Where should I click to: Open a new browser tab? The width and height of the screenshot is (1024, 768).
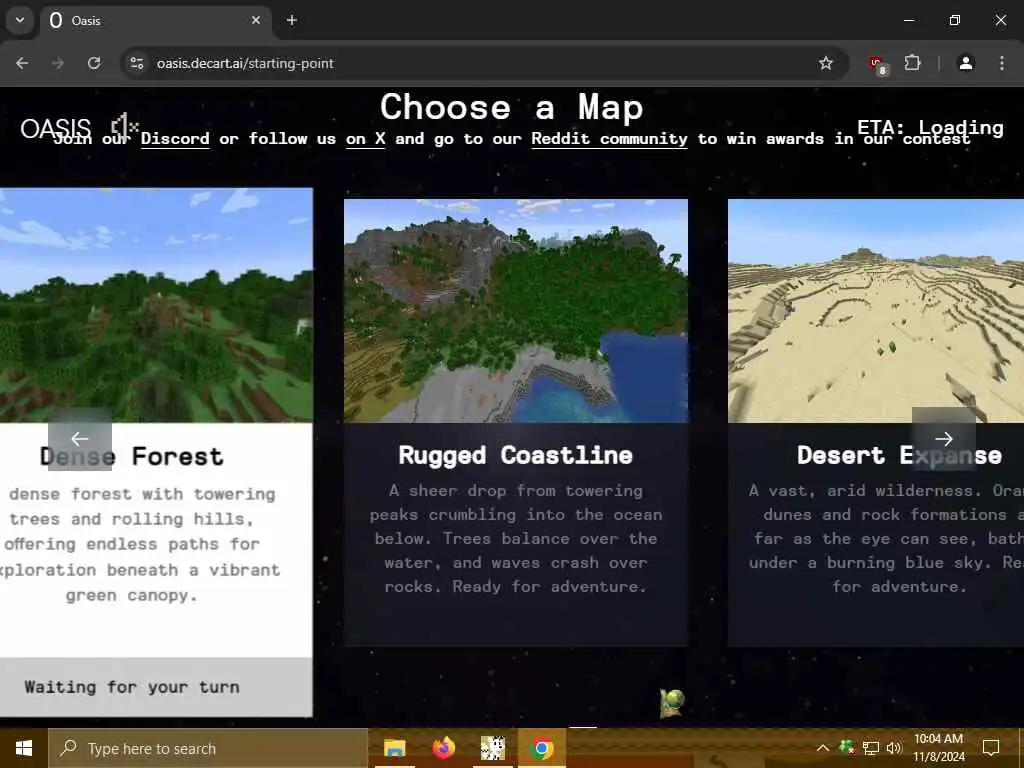click(292, 20)
